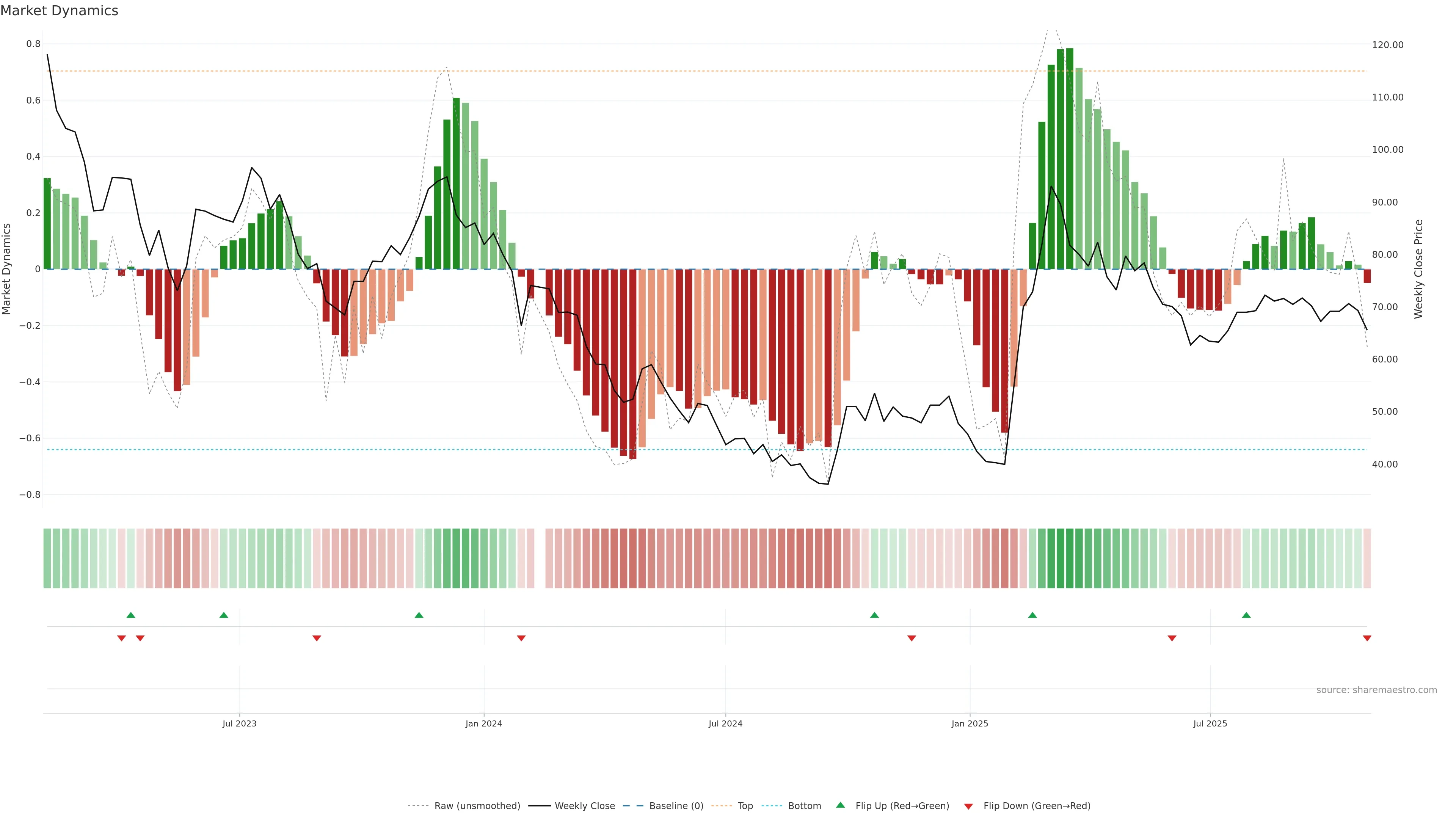Viewport: 1456px width, 819px height.
Task: Click the flip-up marker just before Jul 2023
Action: tap(224, 615)
